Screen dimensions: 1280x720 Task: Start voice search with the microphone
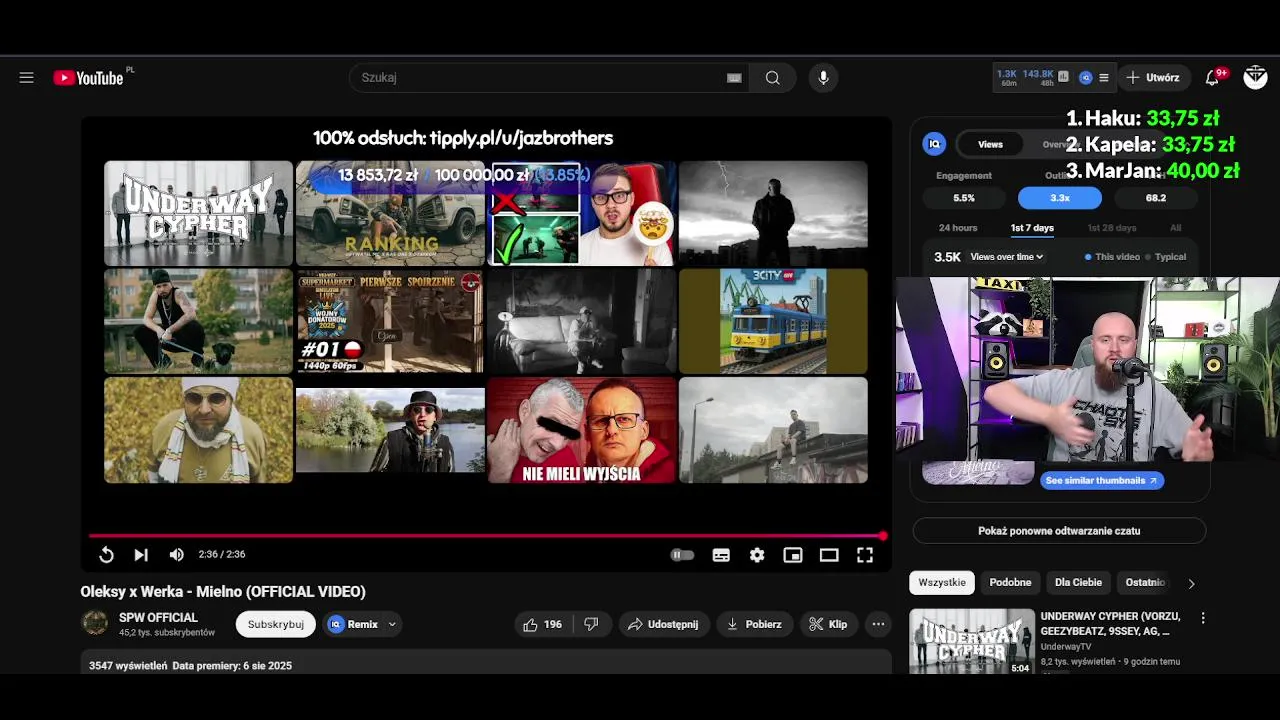click(x=823, y=78)
